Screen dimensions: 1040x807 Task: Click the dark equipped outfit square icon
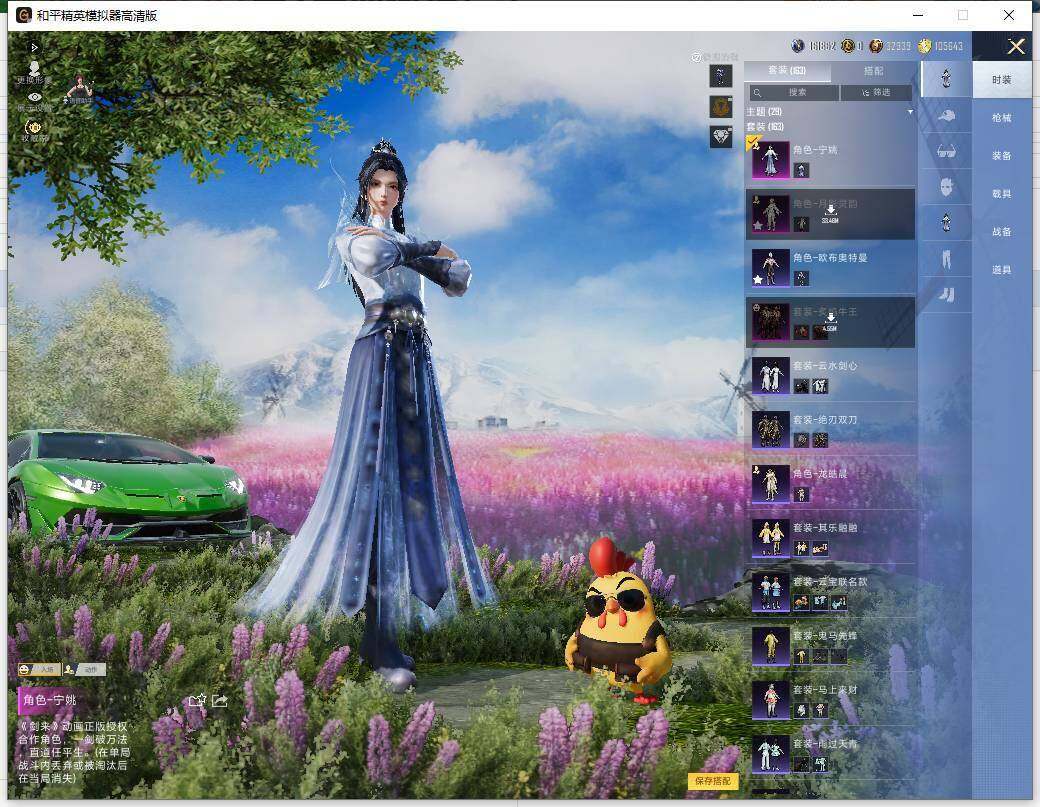pyautogui.click(x=720, y=76)
